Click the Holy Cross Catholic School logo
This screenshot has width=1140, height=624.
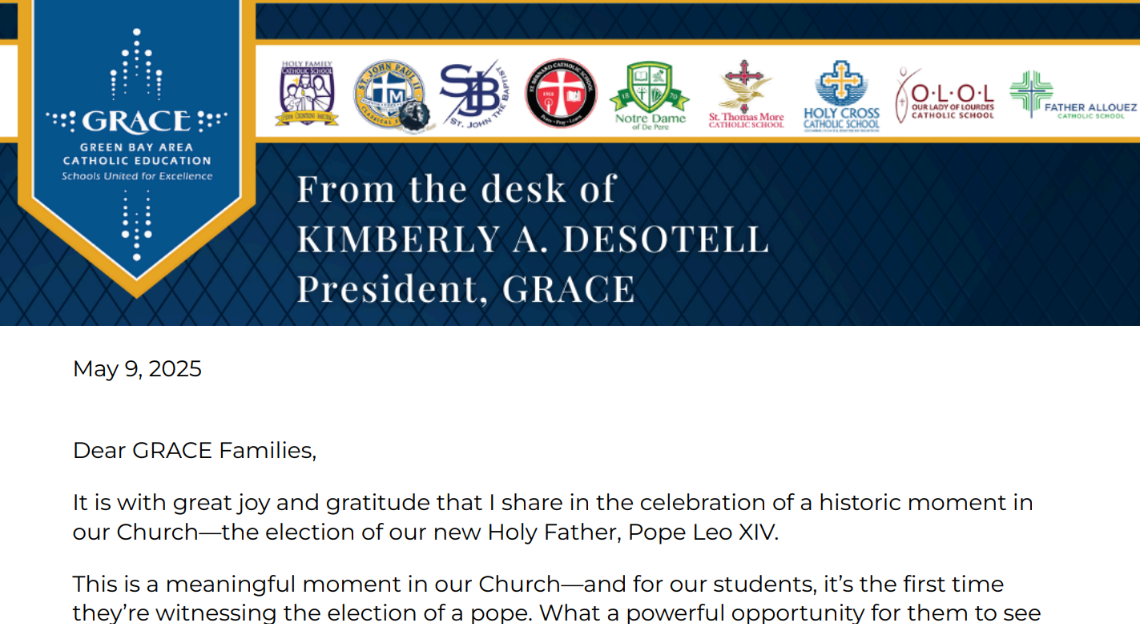click(x=841, y=95)
